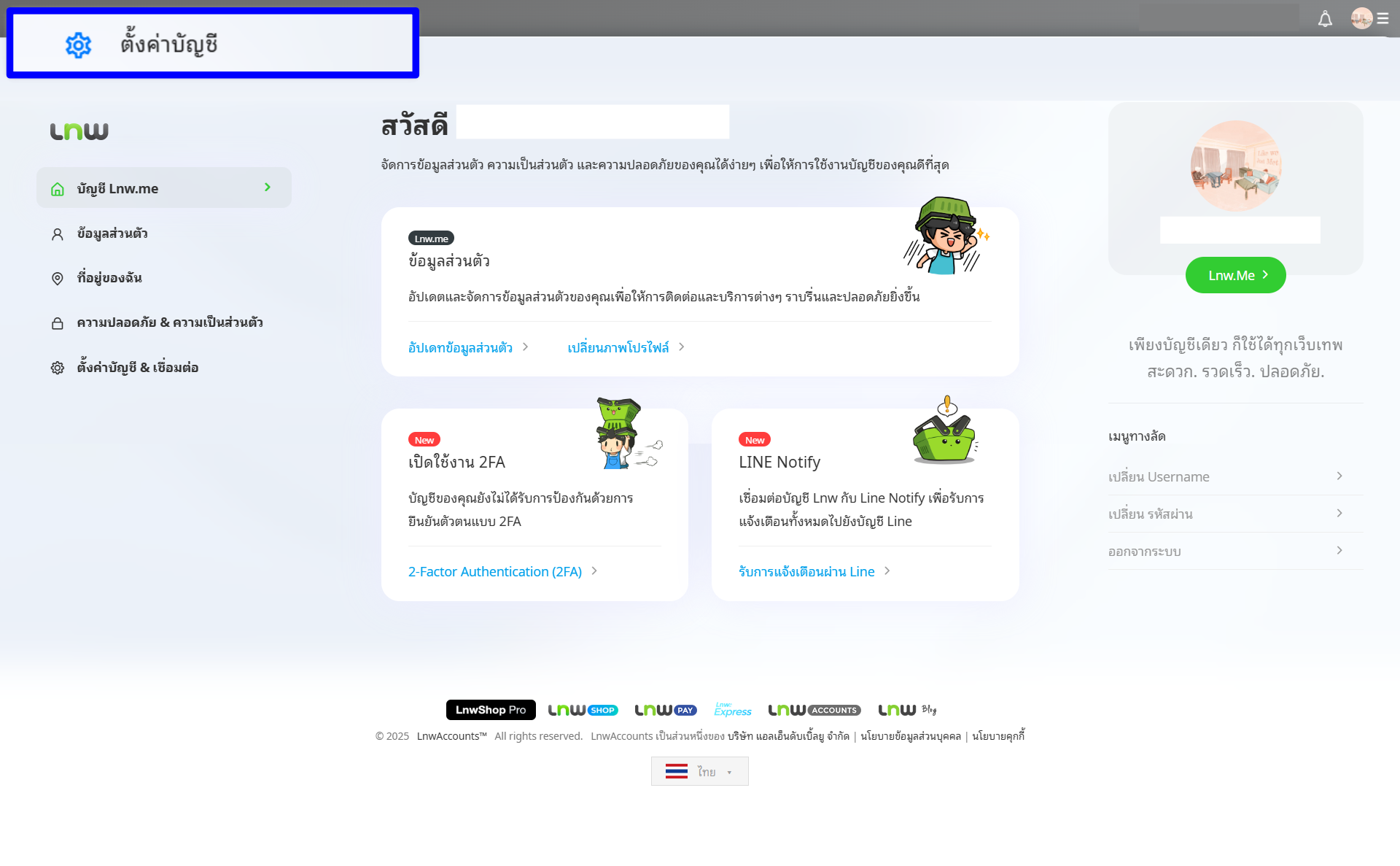Click the 2-Factor Authentication (2FA) link
1400x866 pixels.
[x=495, y=571]
